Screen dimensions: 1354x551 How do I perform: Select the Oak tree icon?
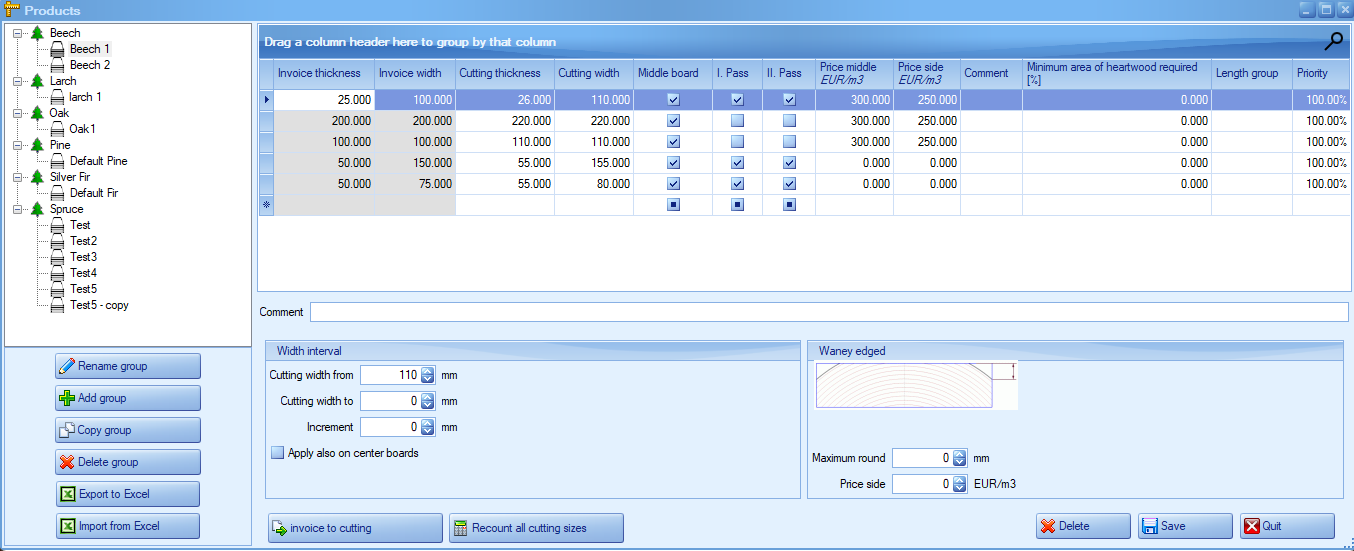[x=37, y=113]
